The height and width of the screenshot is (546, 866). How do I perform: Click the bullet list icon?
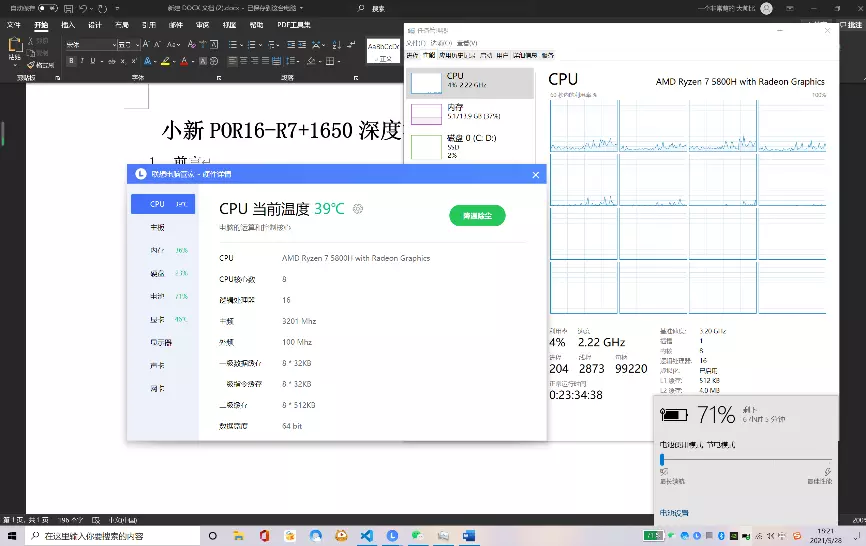(233, 44)
